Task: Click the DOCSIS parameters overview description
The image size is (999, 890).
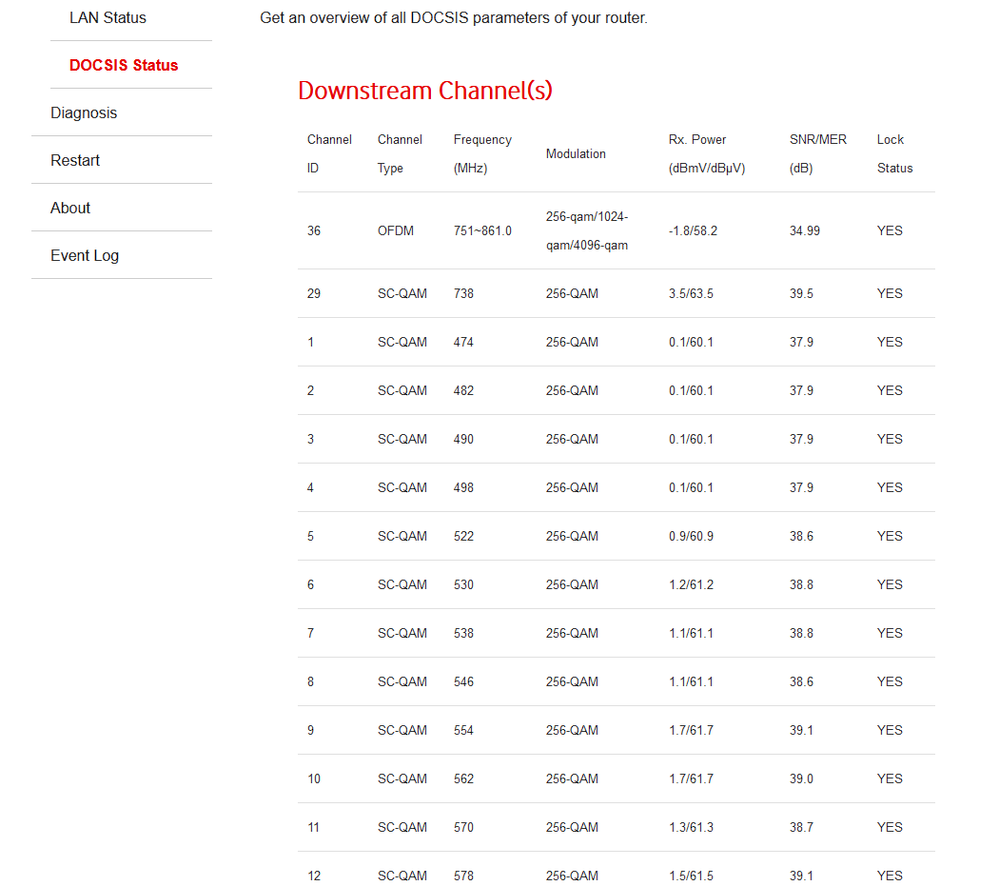Action: coord(454,18)
